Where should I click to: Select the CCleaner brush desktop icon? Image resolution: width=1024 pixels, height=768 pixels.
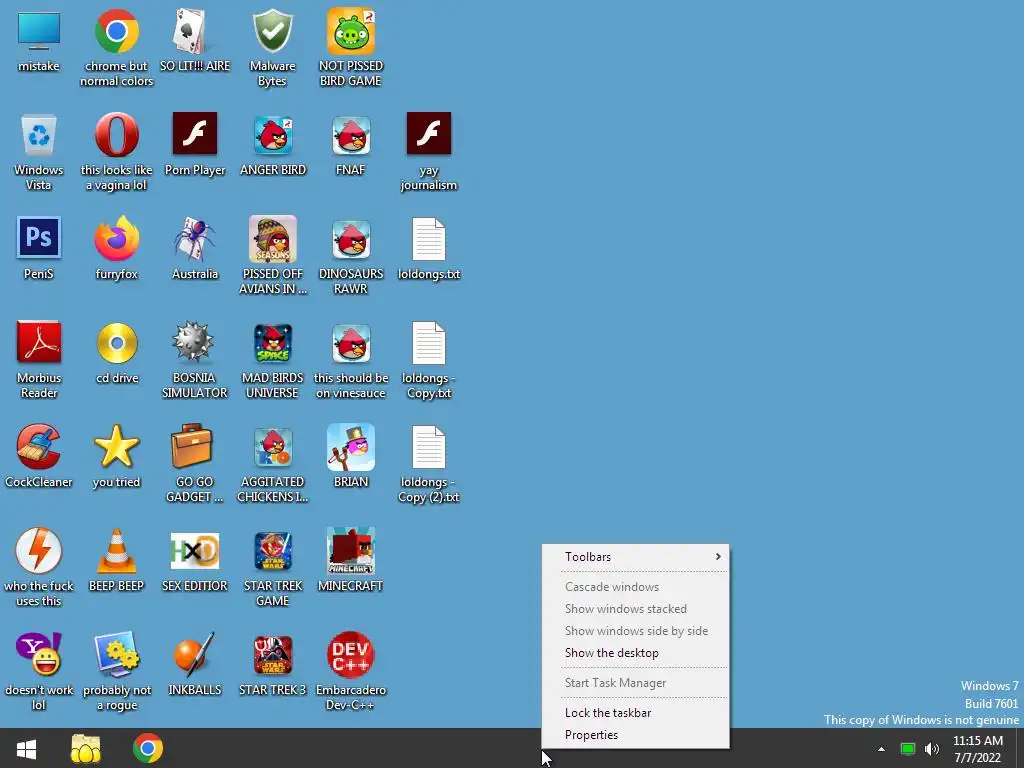pyautogui.click(x=39, y=447)
